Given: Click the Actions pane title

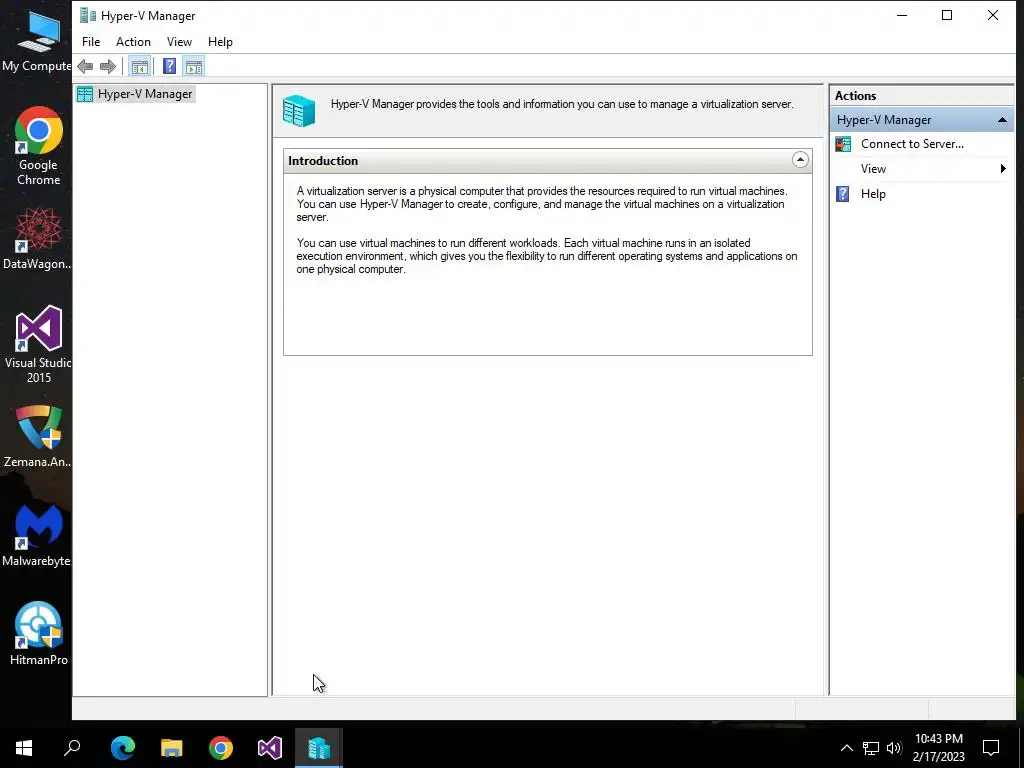Looking at the screenshot, I should (856, 95).
